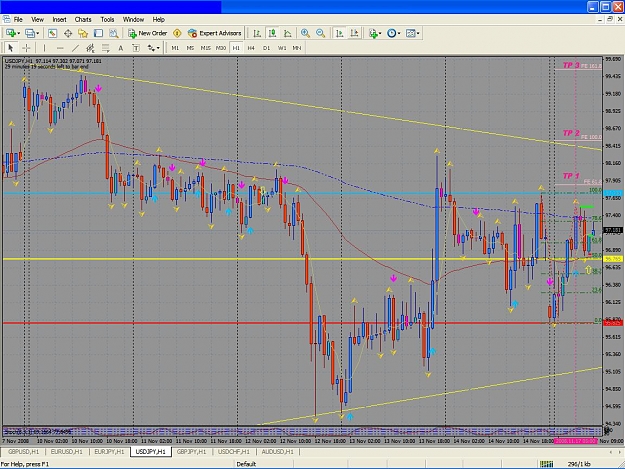Viewport: 625px width, 469px height.
Task: Switch to MN timeframe
Action: point(297,48)
